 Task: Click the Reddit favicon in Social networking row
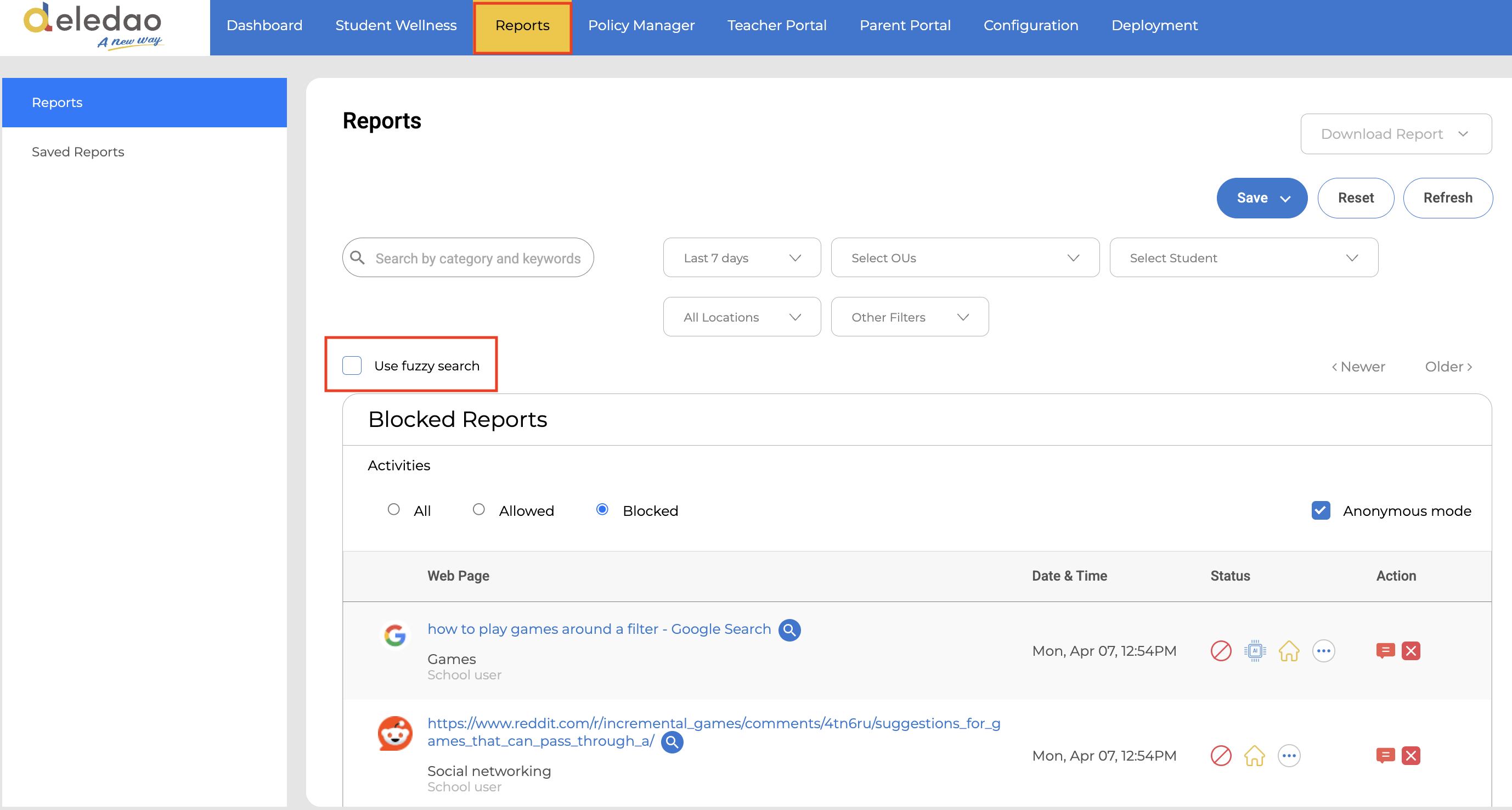coord(395,733)
